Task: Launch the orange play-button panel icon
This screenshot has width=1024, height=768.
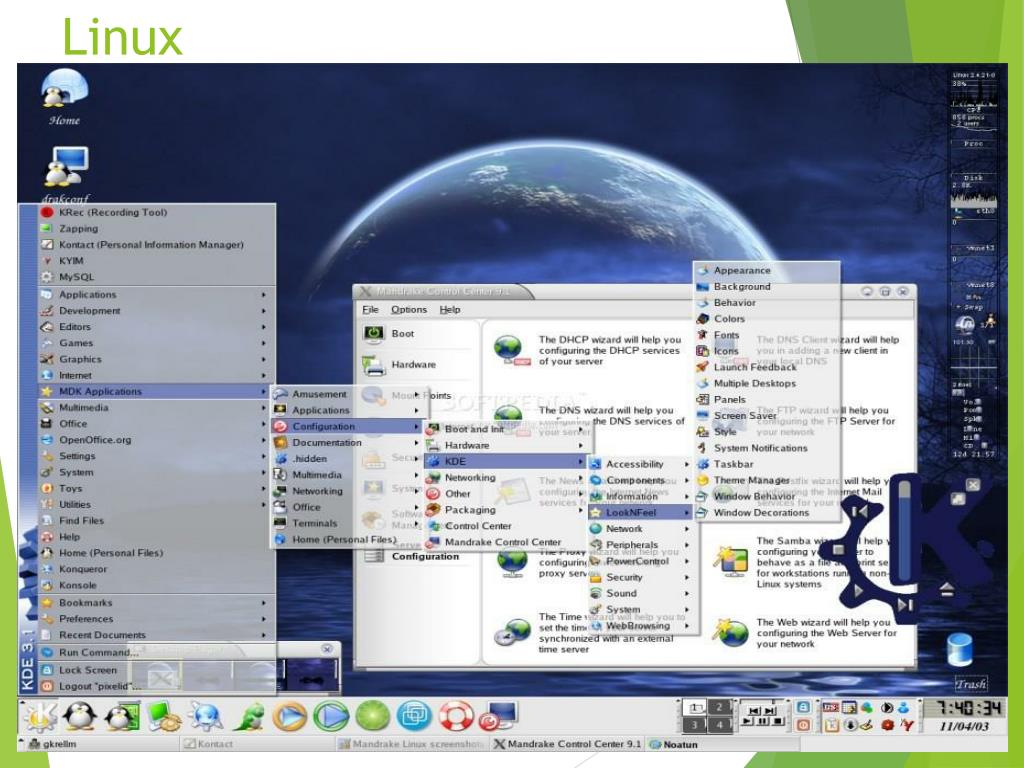Action: tap(289, 716)
